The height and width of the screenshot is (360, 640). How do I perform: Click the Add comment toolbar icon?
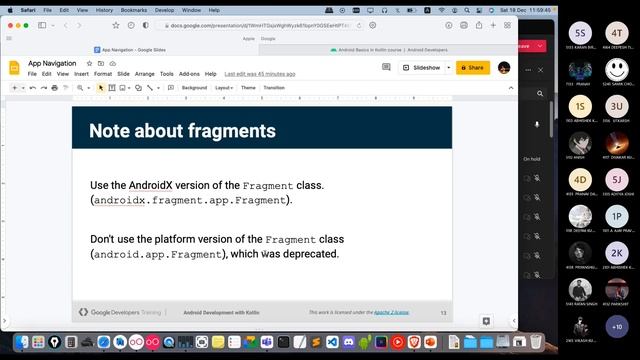171,88
